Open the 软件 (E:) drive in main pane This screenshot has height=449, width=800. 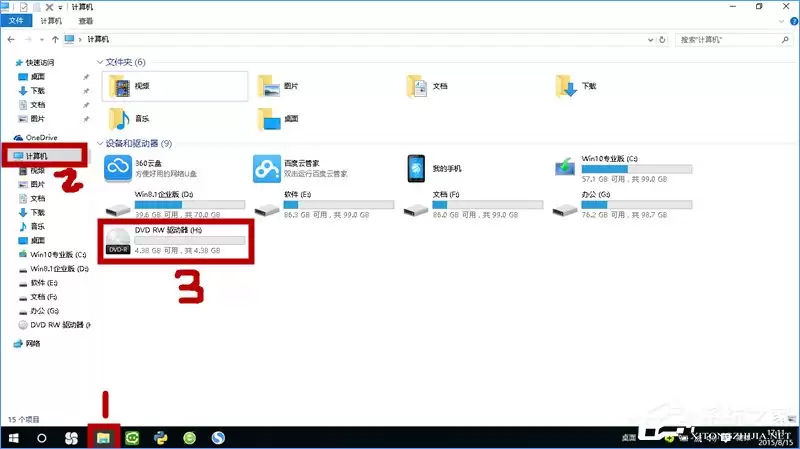point(324,204)
